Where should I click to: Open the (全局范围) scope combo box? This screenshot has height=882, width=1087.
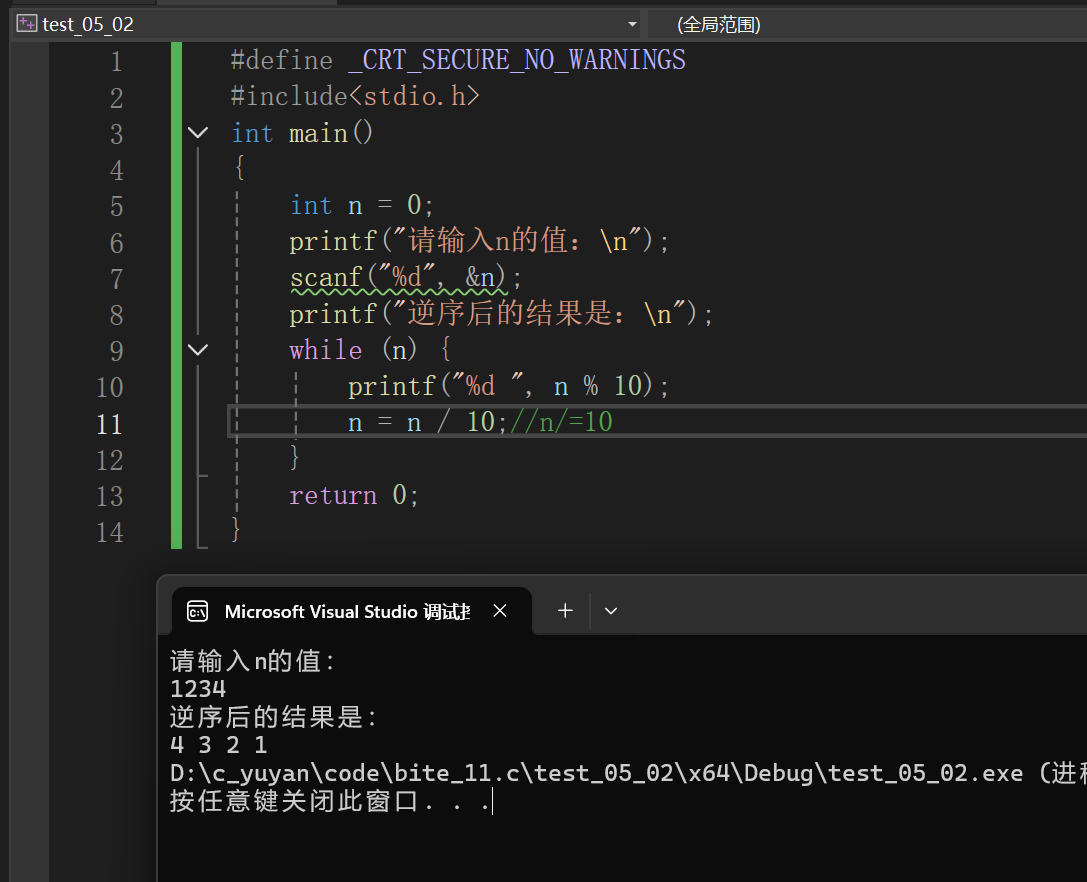tap(867, 25)
